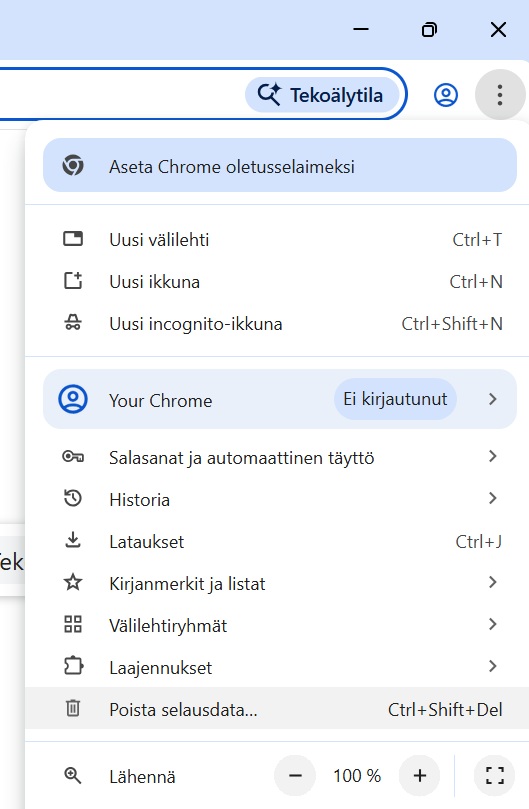
Task: Click the tab groups grid icon
Action: point(73,624)
